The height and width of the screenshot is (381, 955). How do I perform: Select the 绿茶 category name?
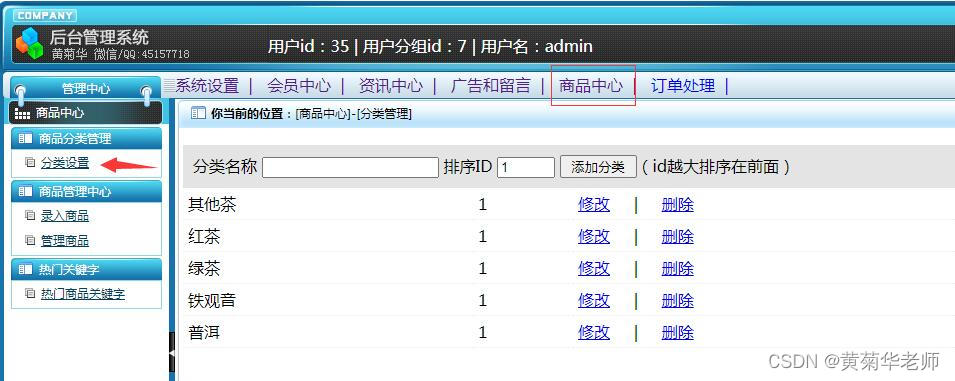coord(204,268)
